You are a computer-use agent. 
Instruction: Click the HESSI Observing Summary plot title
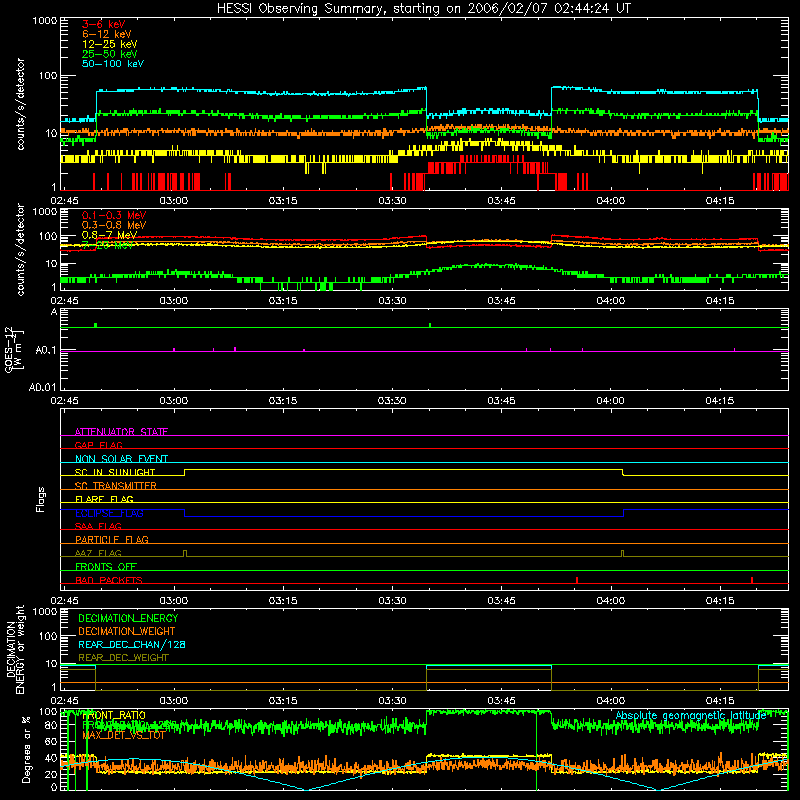pyautogui.click(x=423, y=9)
